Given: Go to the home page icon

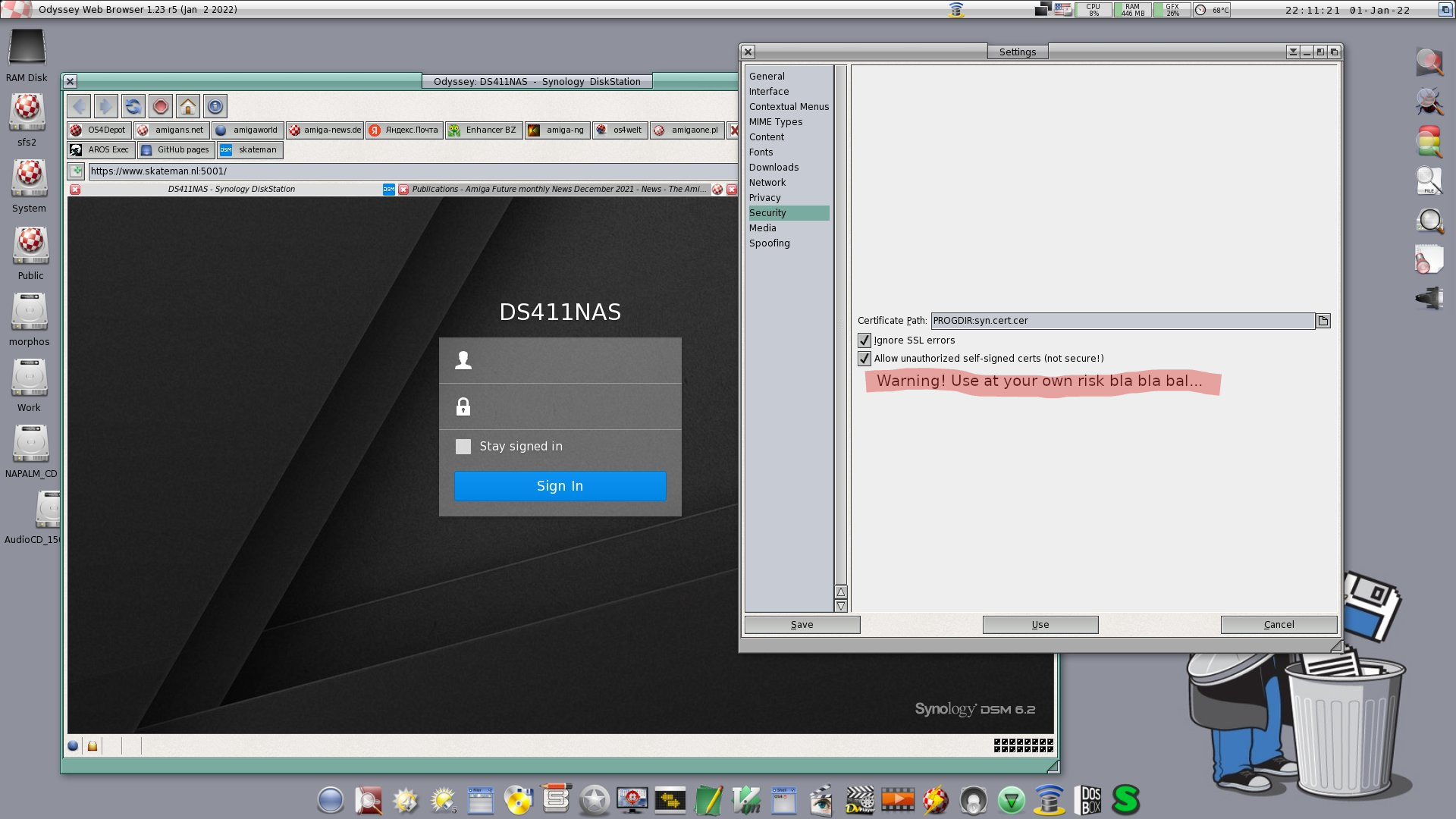Looking at the screenshot, I should 187,106.
